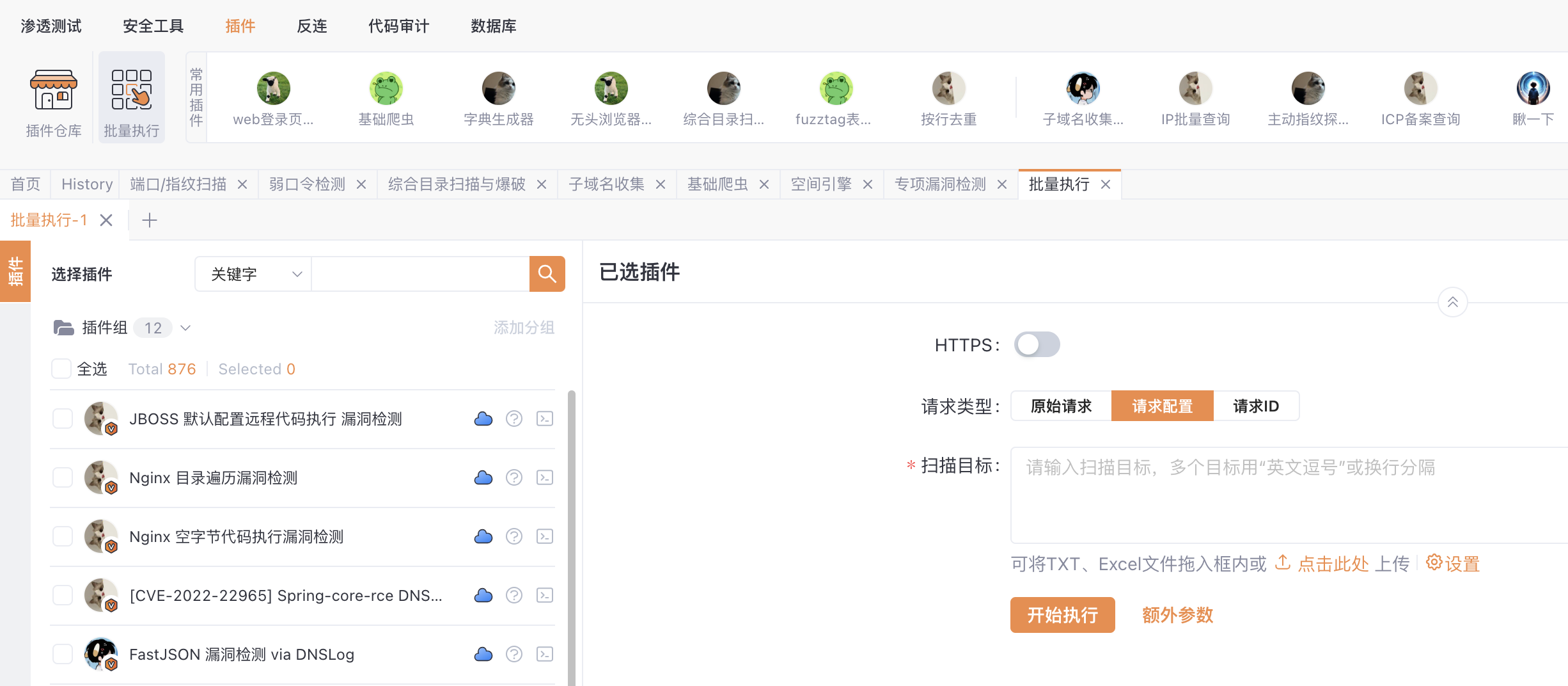Screen dimensions: 1568x686
Task: Click the 额外参数 extra parameters link
Action: pyautogui.click(x=1177, y=615)
